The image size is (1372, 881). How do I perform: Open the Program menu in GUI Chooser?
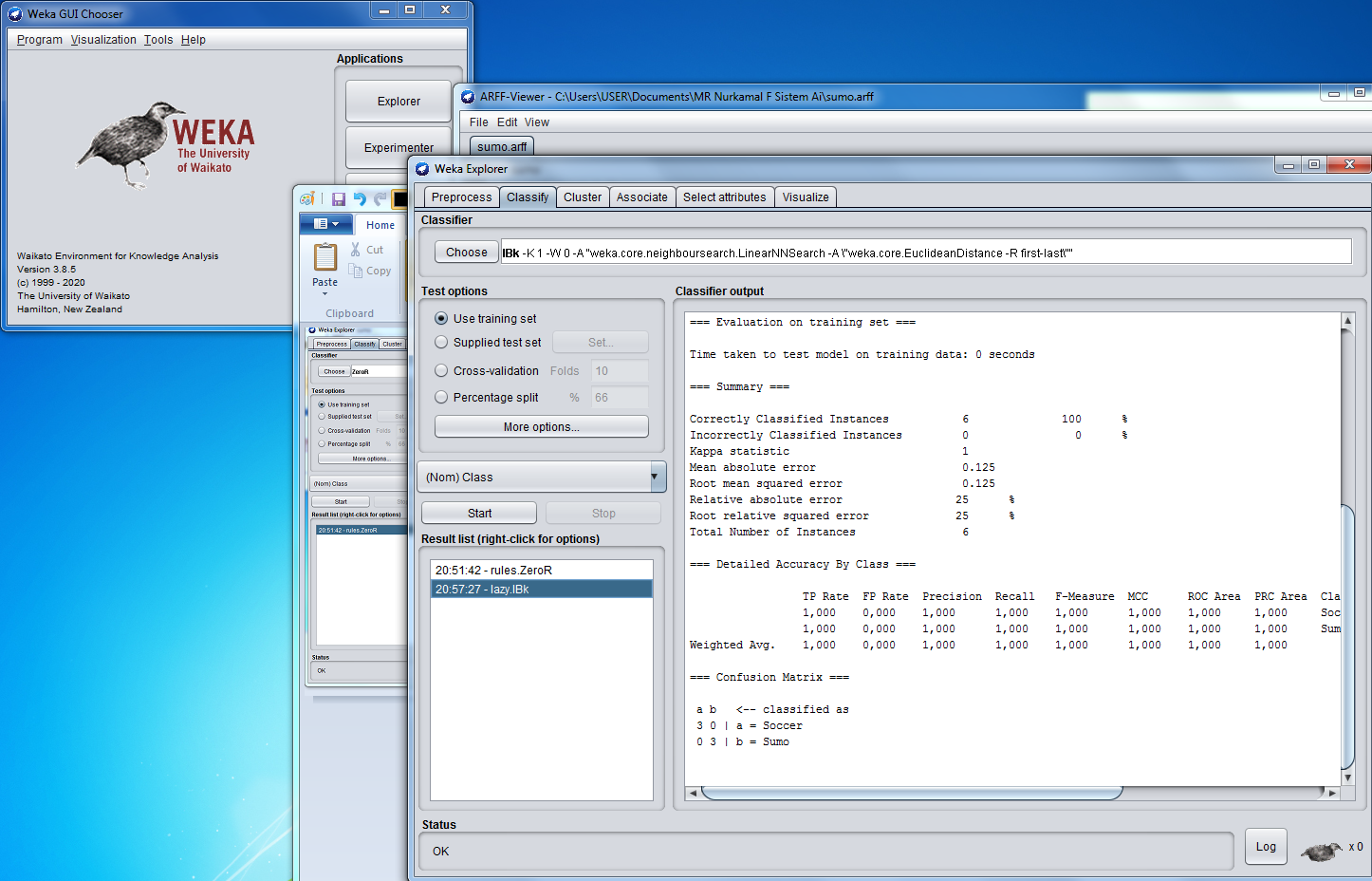40,40
